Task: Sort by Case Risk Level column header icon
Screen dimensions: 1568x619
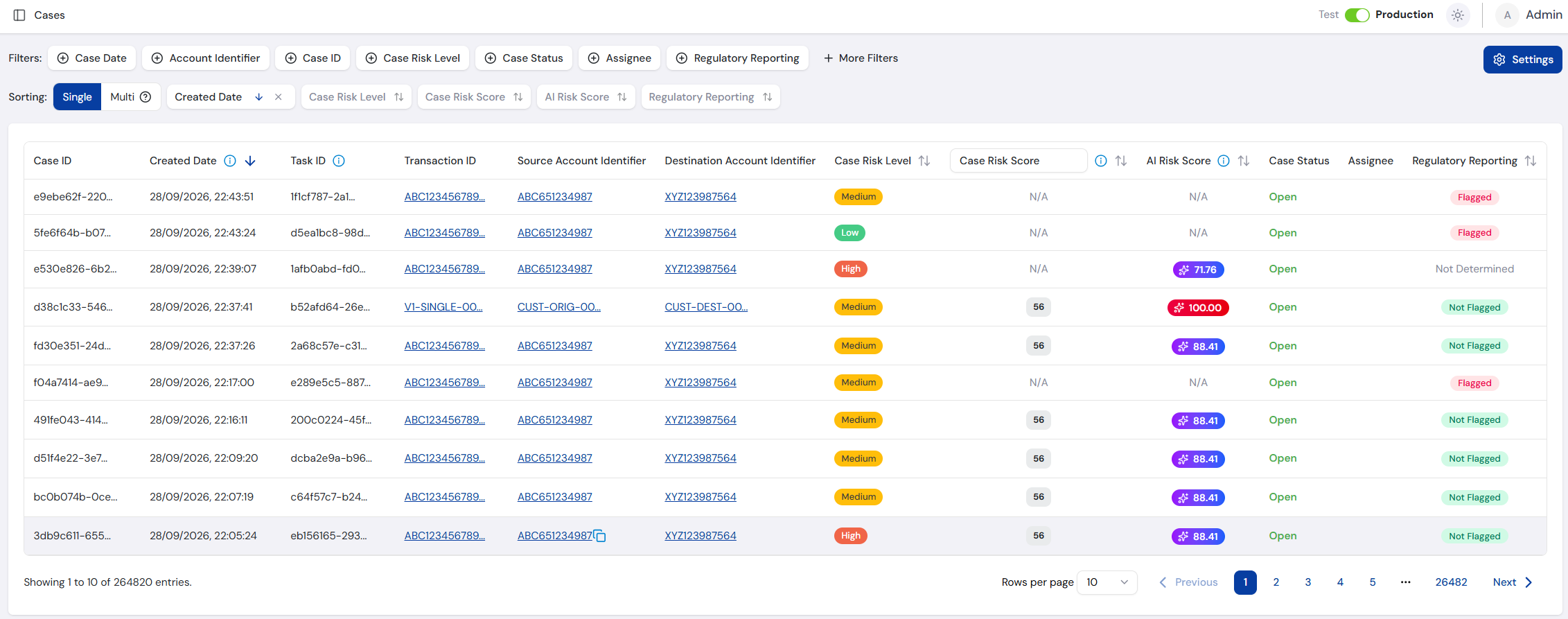Action: [924, 161]
